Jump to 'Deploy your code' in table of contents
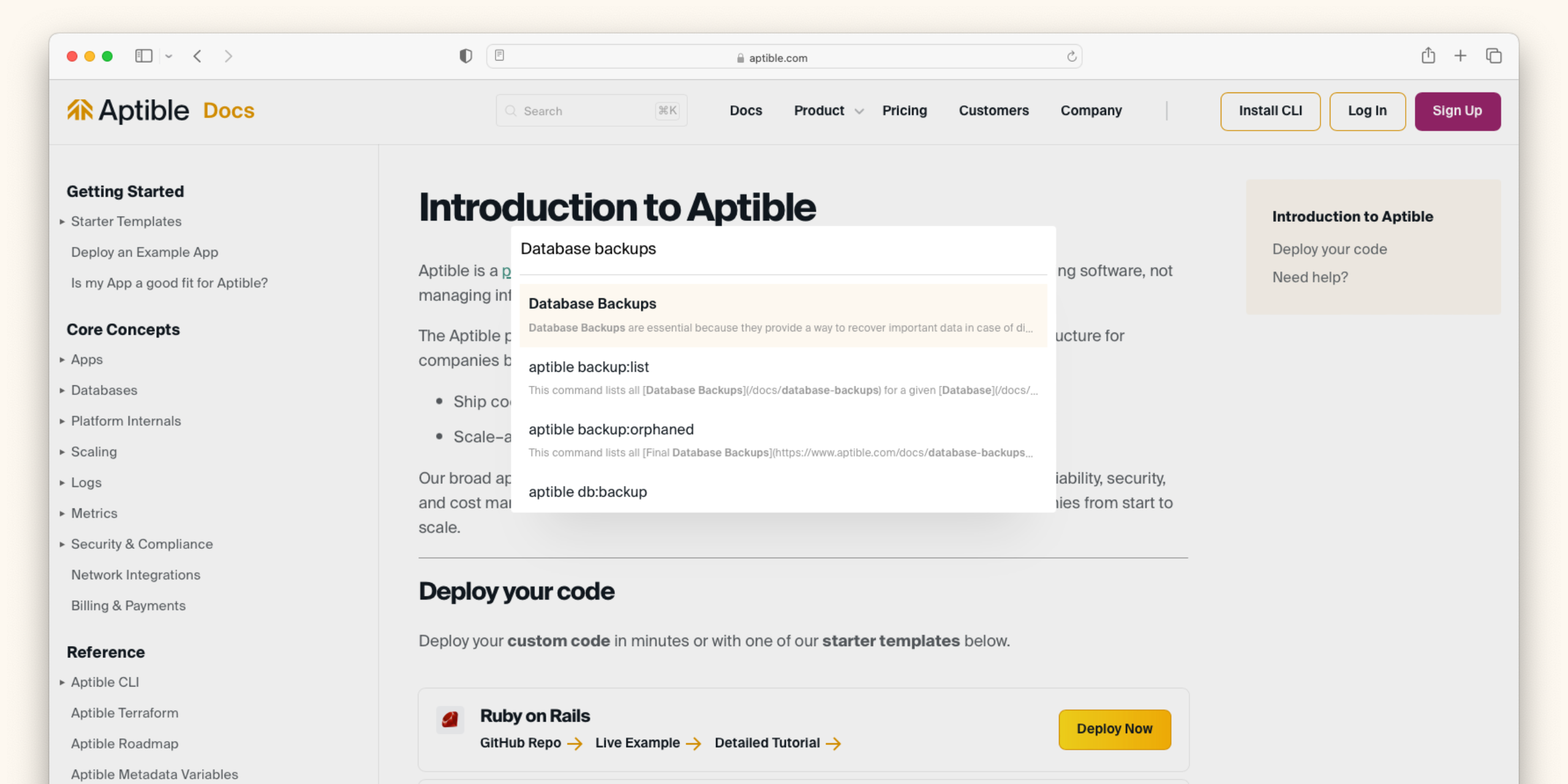Viewport: 1568px width, 784px height. (x=1329, y=249)
